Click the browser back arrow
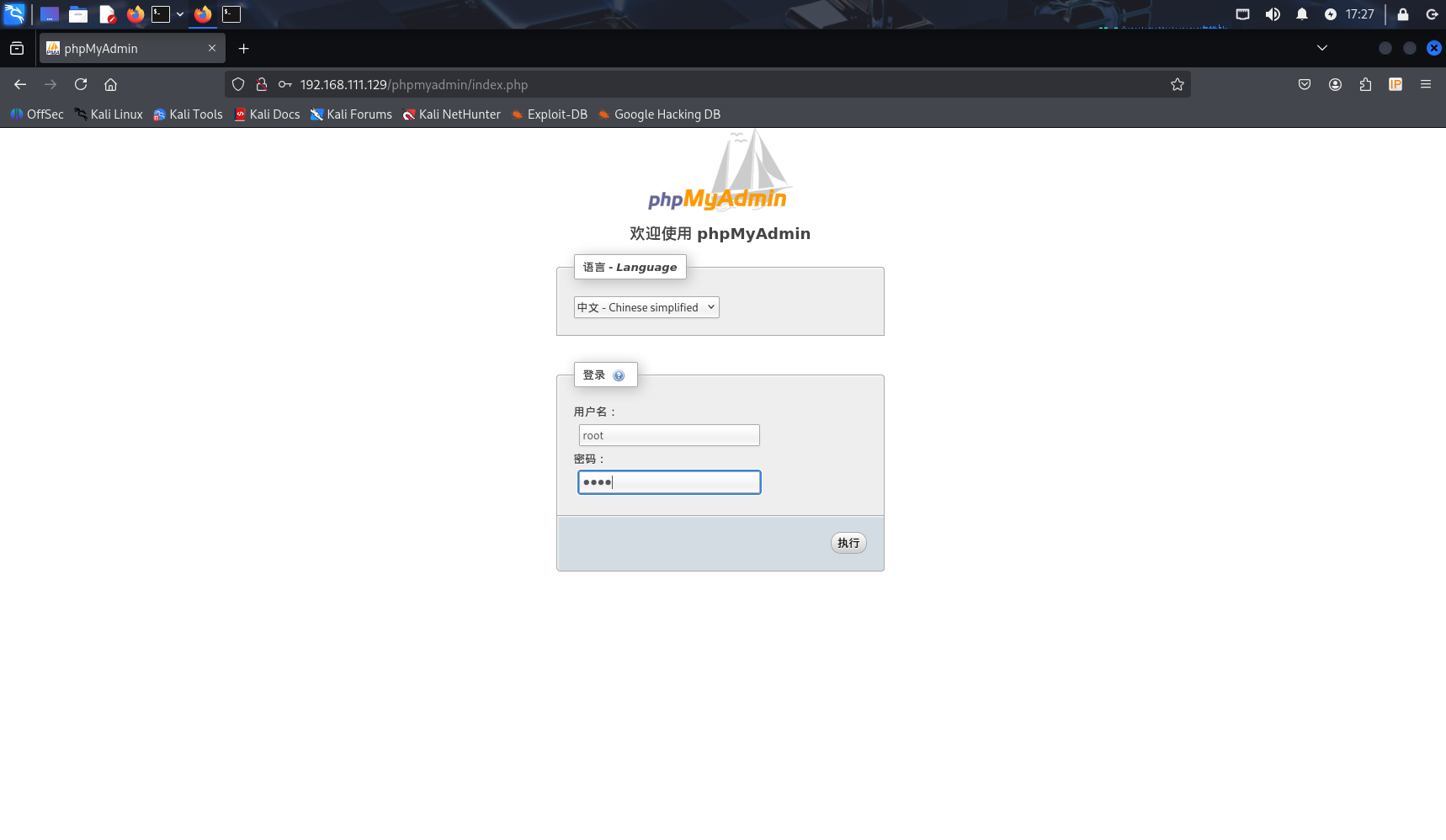This screenshot has height=840, width=1446. click(20, 84)
